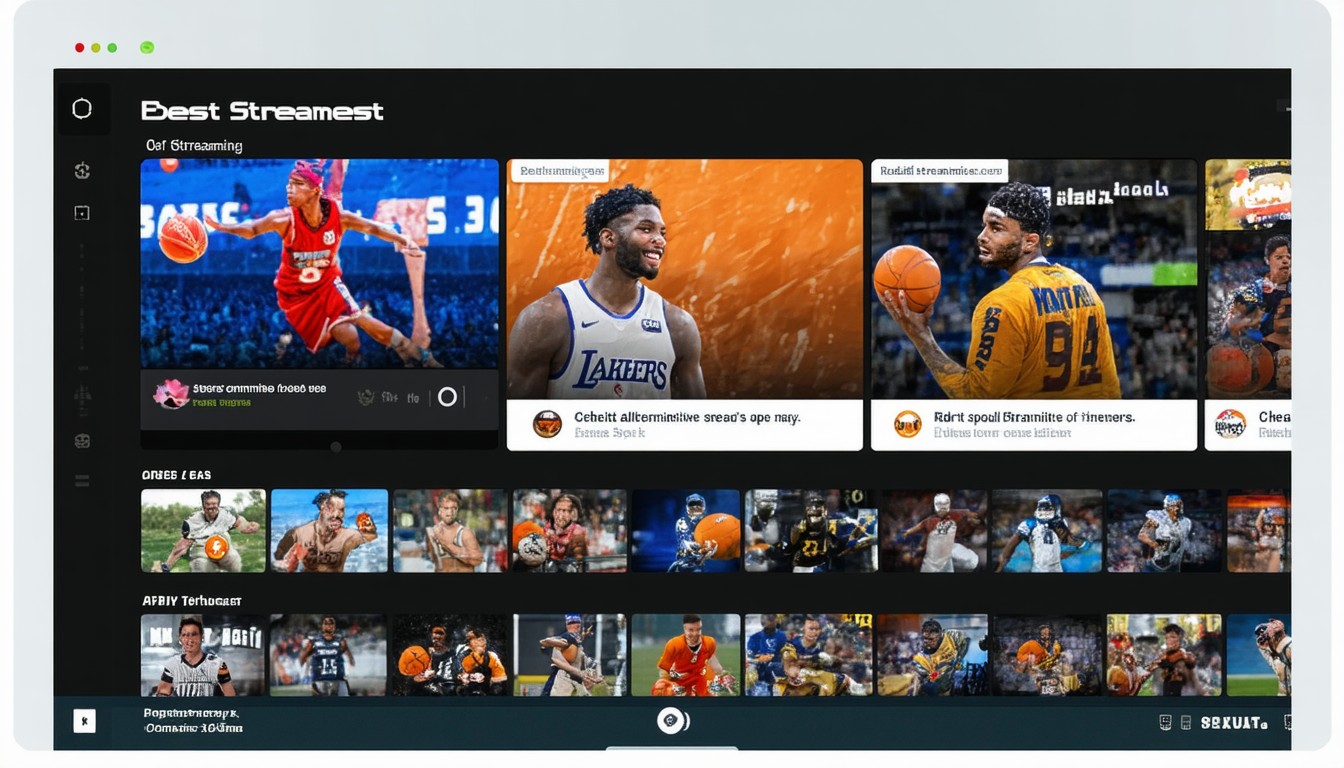Open the channel avatar under the Lakers card
This screenshot has width=1344, height=768.
click(x=547, y=424)
